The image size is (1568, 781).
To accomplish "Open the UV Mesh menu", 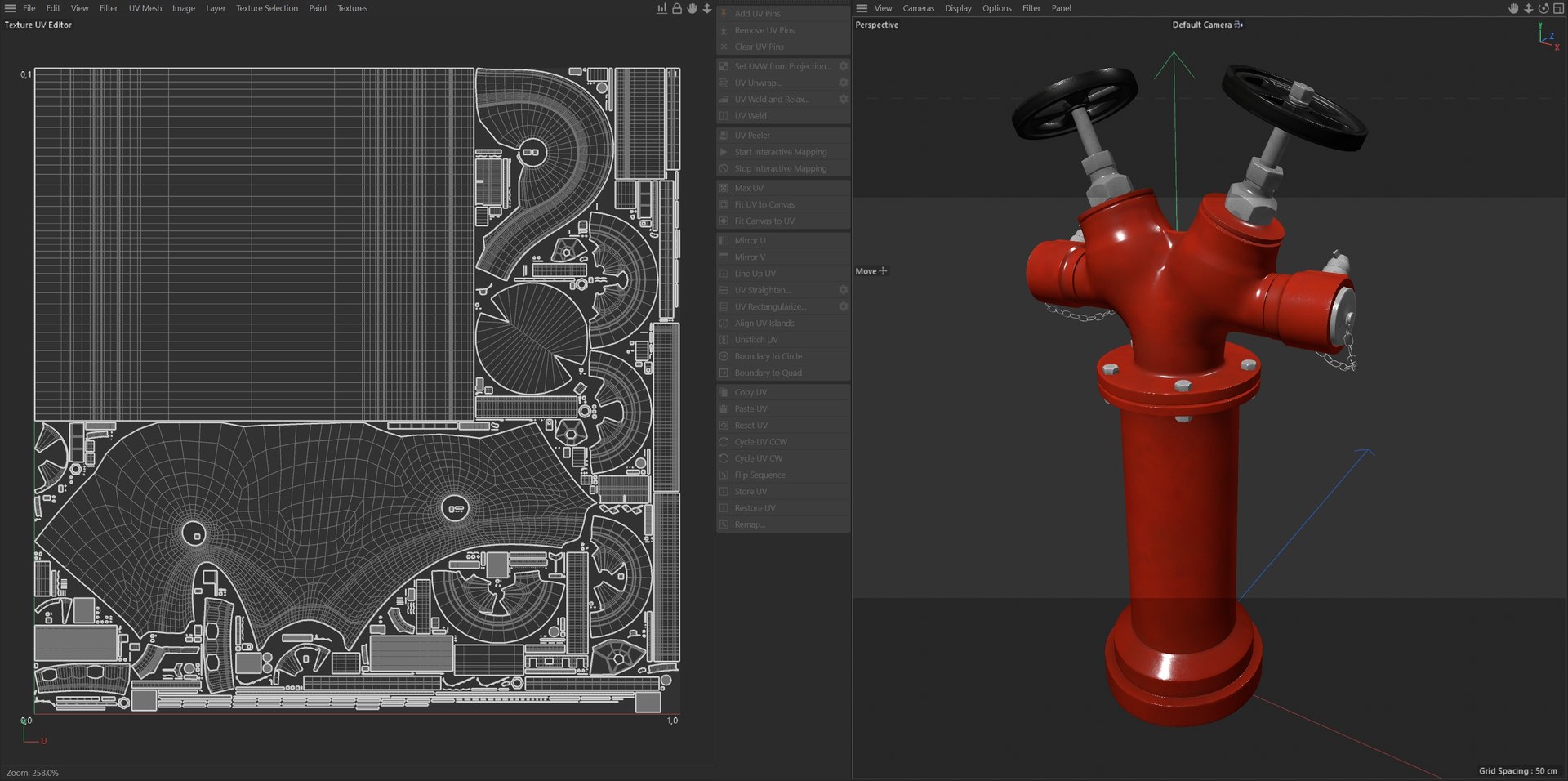I will pos(145,8).
